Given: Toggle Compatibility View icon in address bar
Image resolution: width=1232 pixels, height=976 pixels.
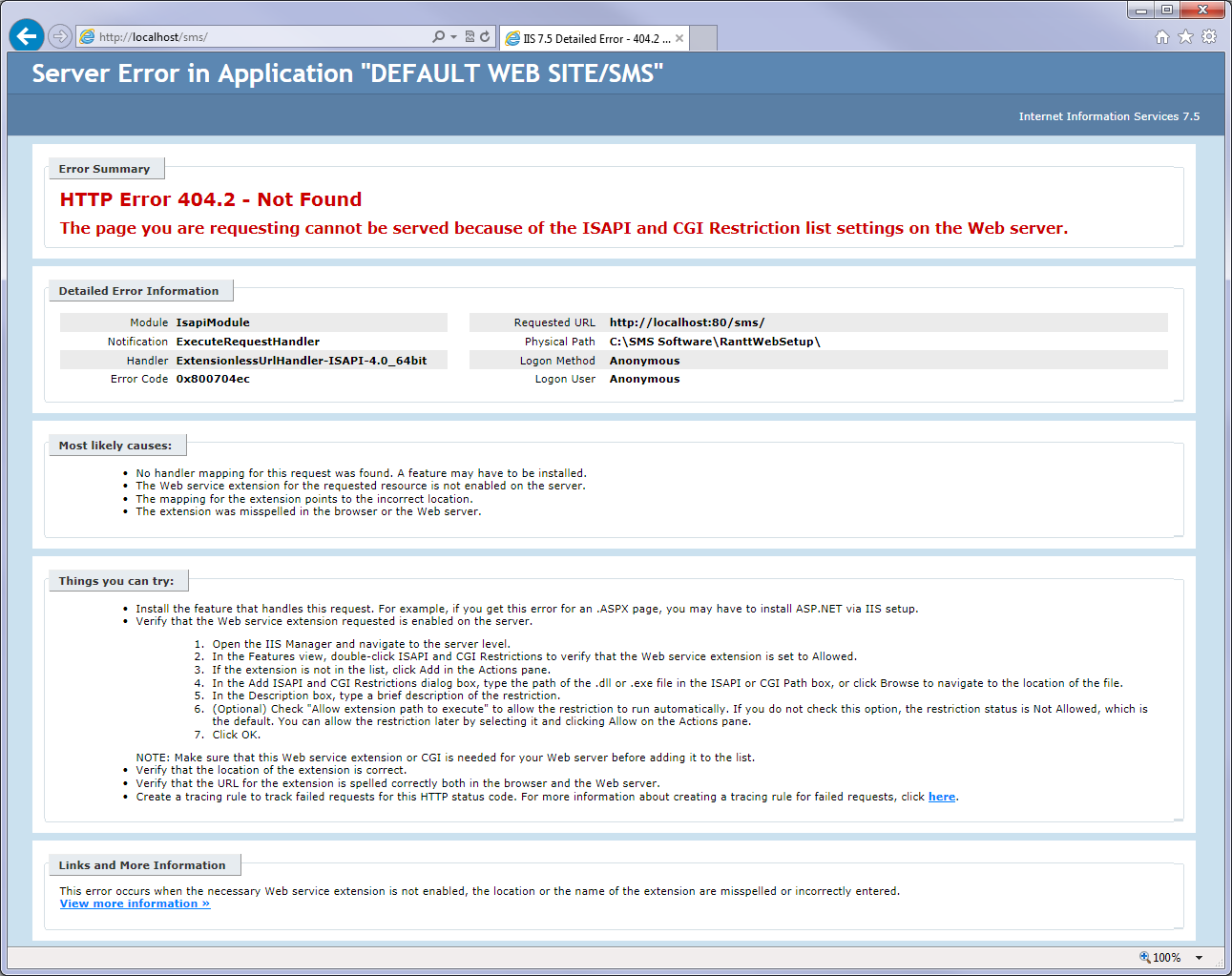Looking at the screenshot, I should (470, 37).
